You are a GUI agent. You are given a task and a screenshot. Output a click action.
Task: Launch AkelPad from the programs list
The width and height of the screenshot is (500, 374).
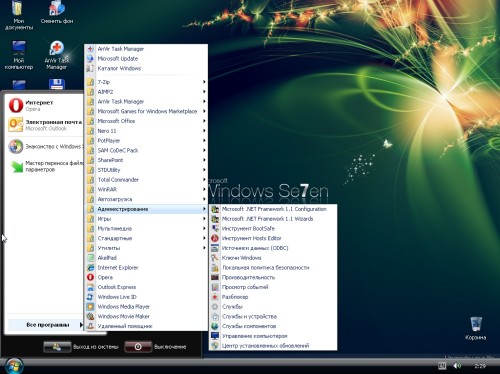[x=146, y=258]
